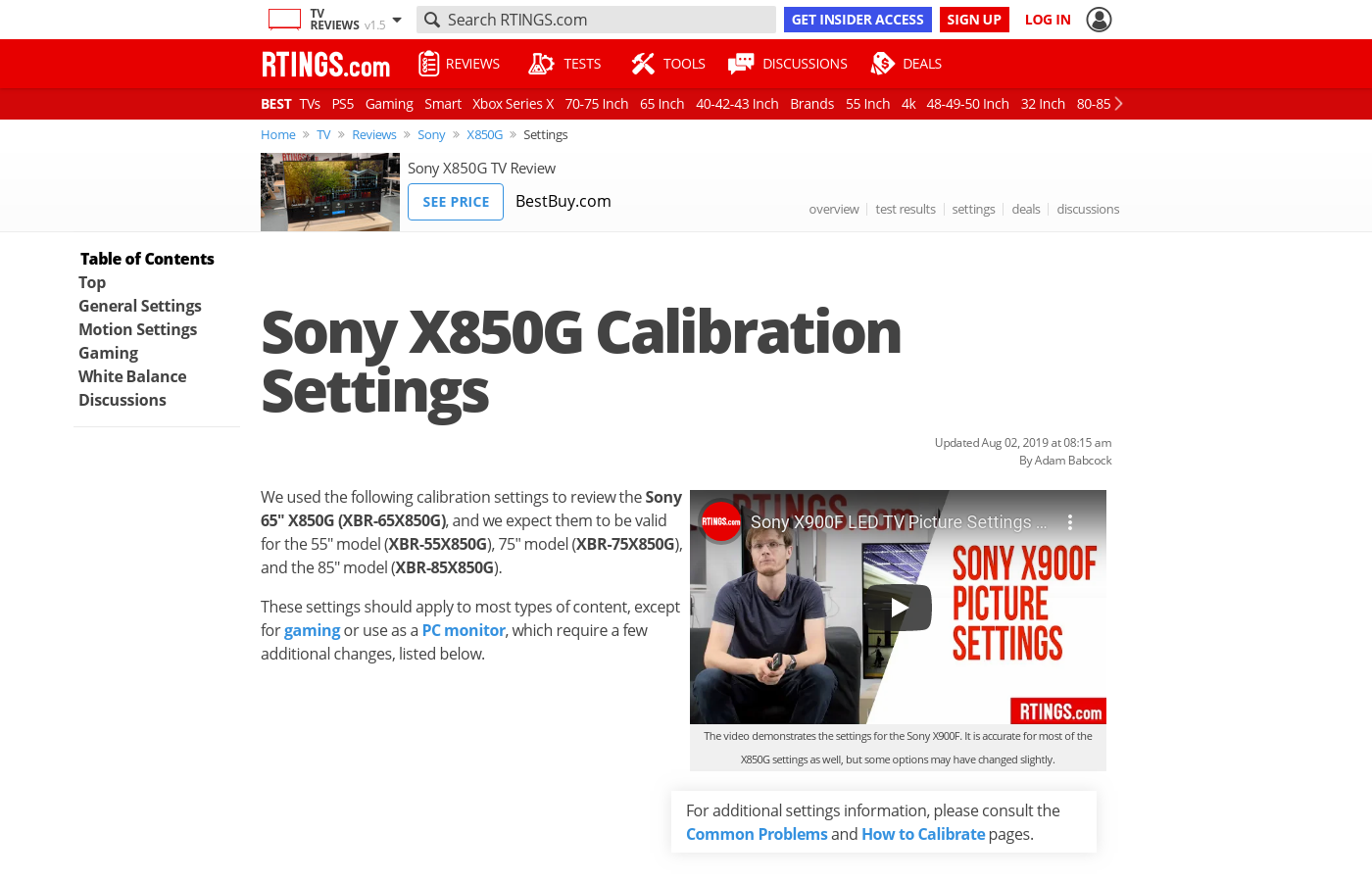The width and height of the screenshot is (1372, 882).
Task: Open the user account profile icon
Action: (1099, 20)
